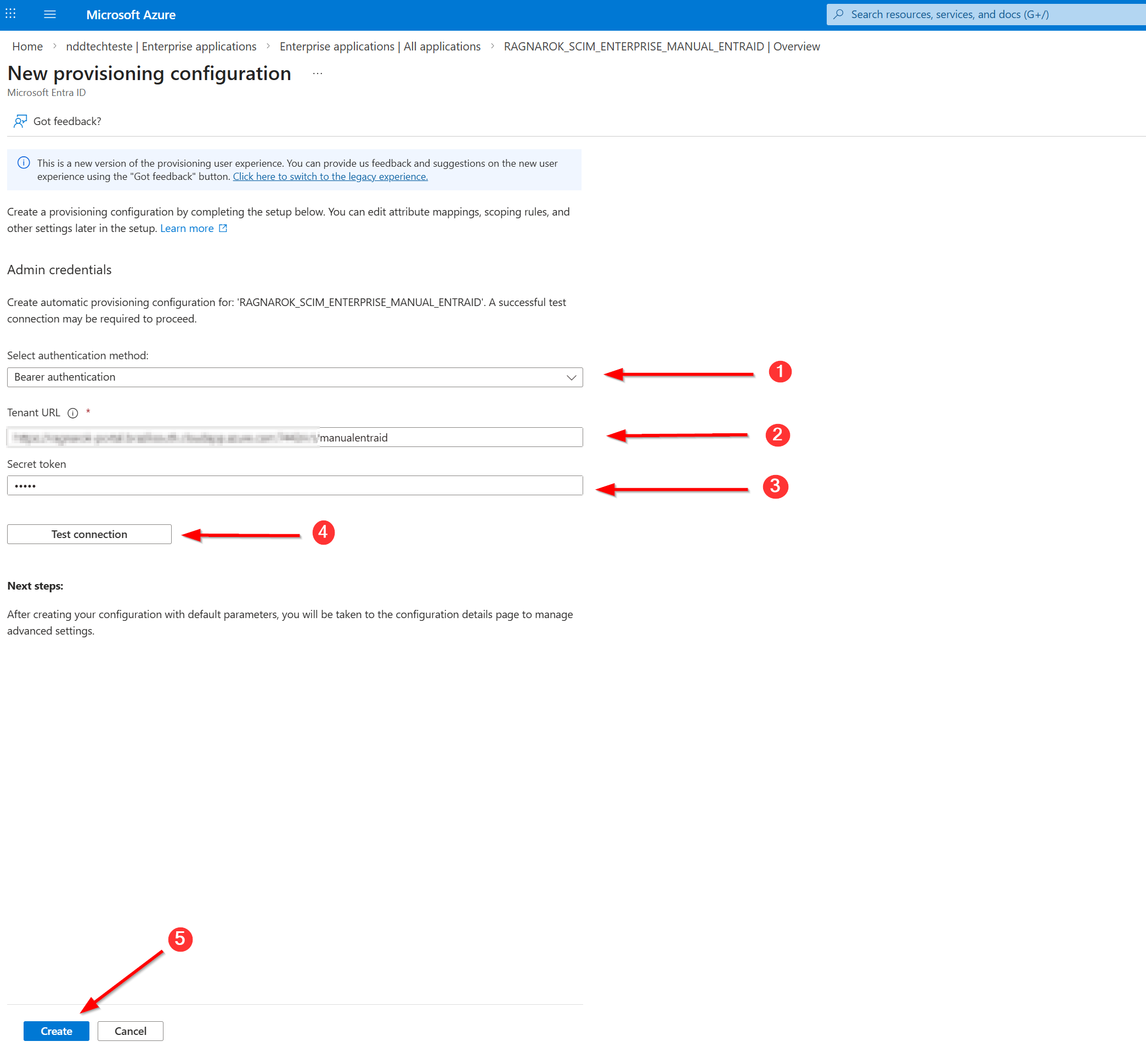Screen dimensions: 1146x1064
Task: Click the Got feedback icon
Action: coord(20,120)
